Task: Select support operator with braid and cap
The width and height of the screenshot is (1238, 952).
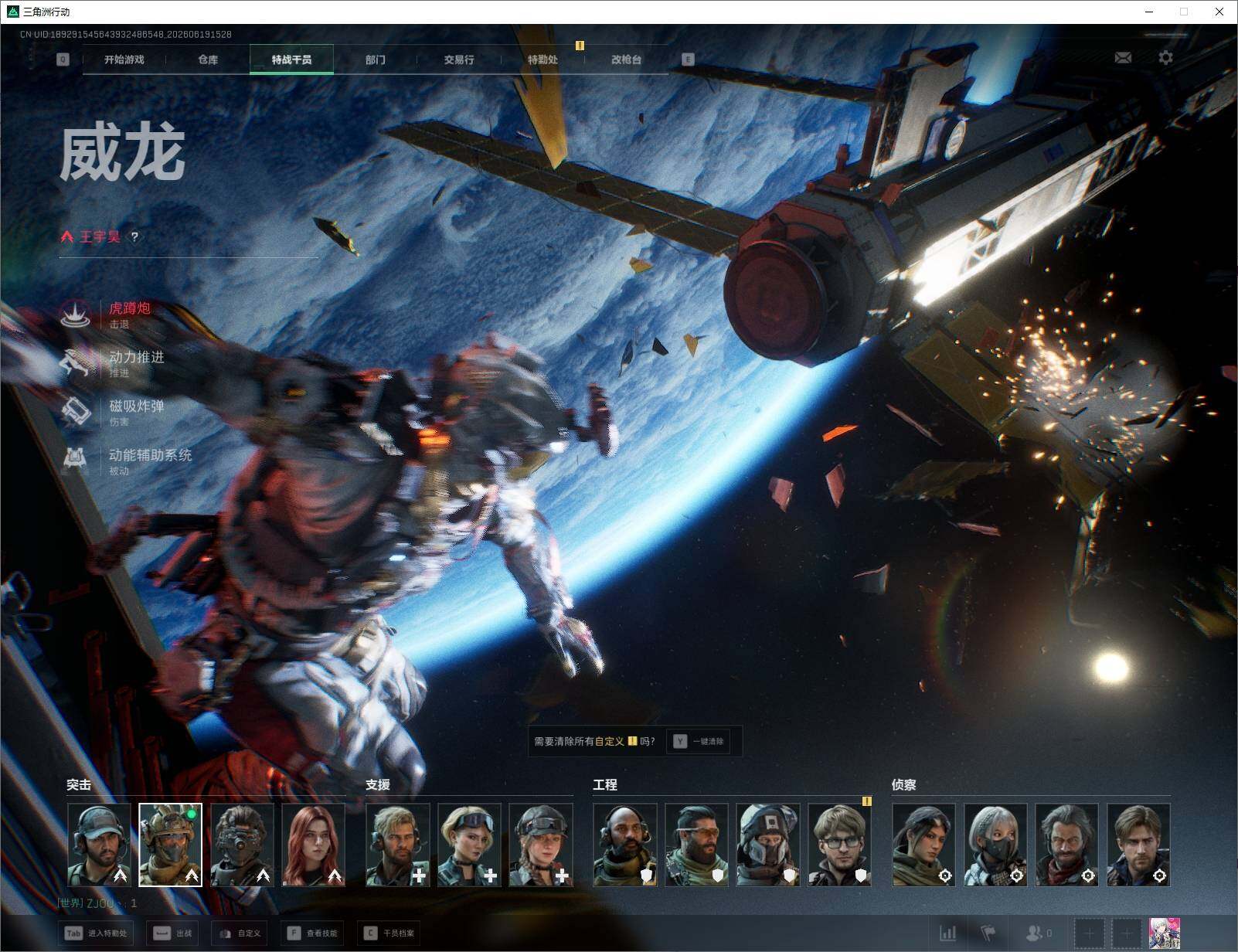Action: point(541,845)
